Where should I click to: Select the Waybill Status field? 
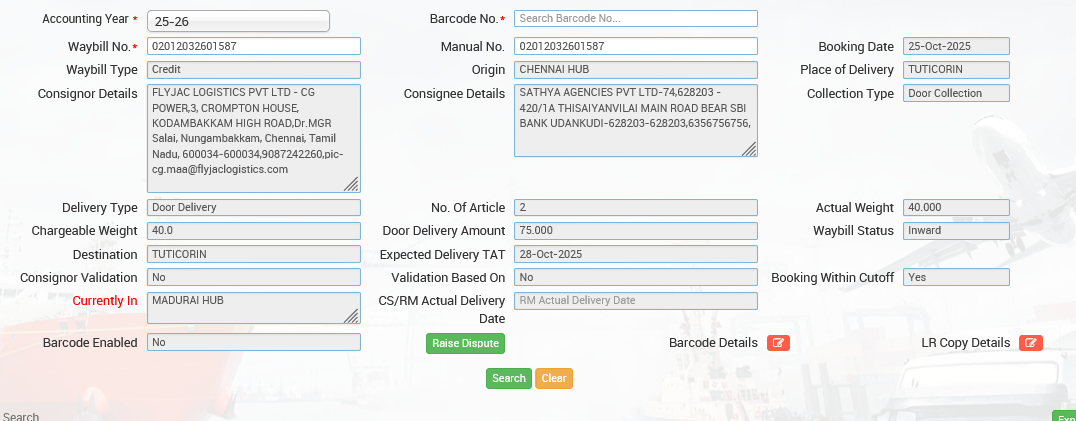[955, 230]
